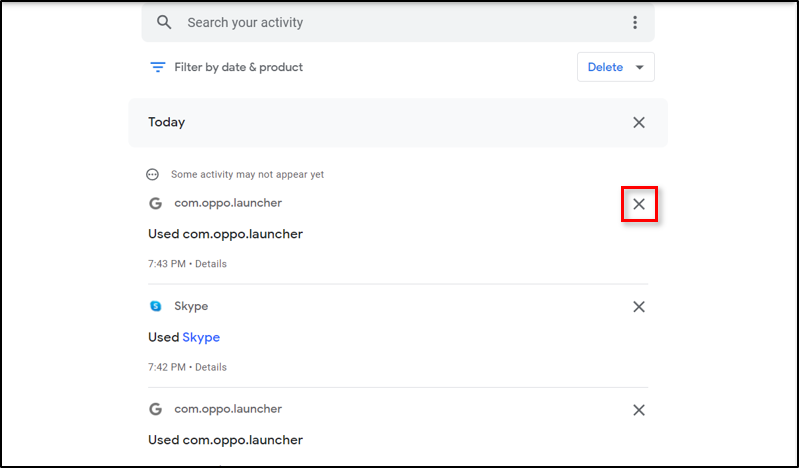
Task: Click the Google G icon below Skype
Action: pos(155,409)
